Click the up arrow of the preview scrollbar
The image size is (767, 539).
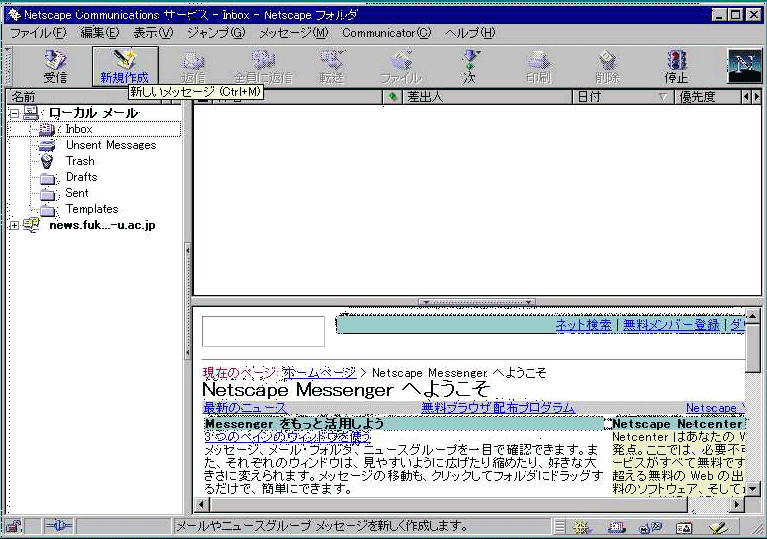click(x=753, y=316)
